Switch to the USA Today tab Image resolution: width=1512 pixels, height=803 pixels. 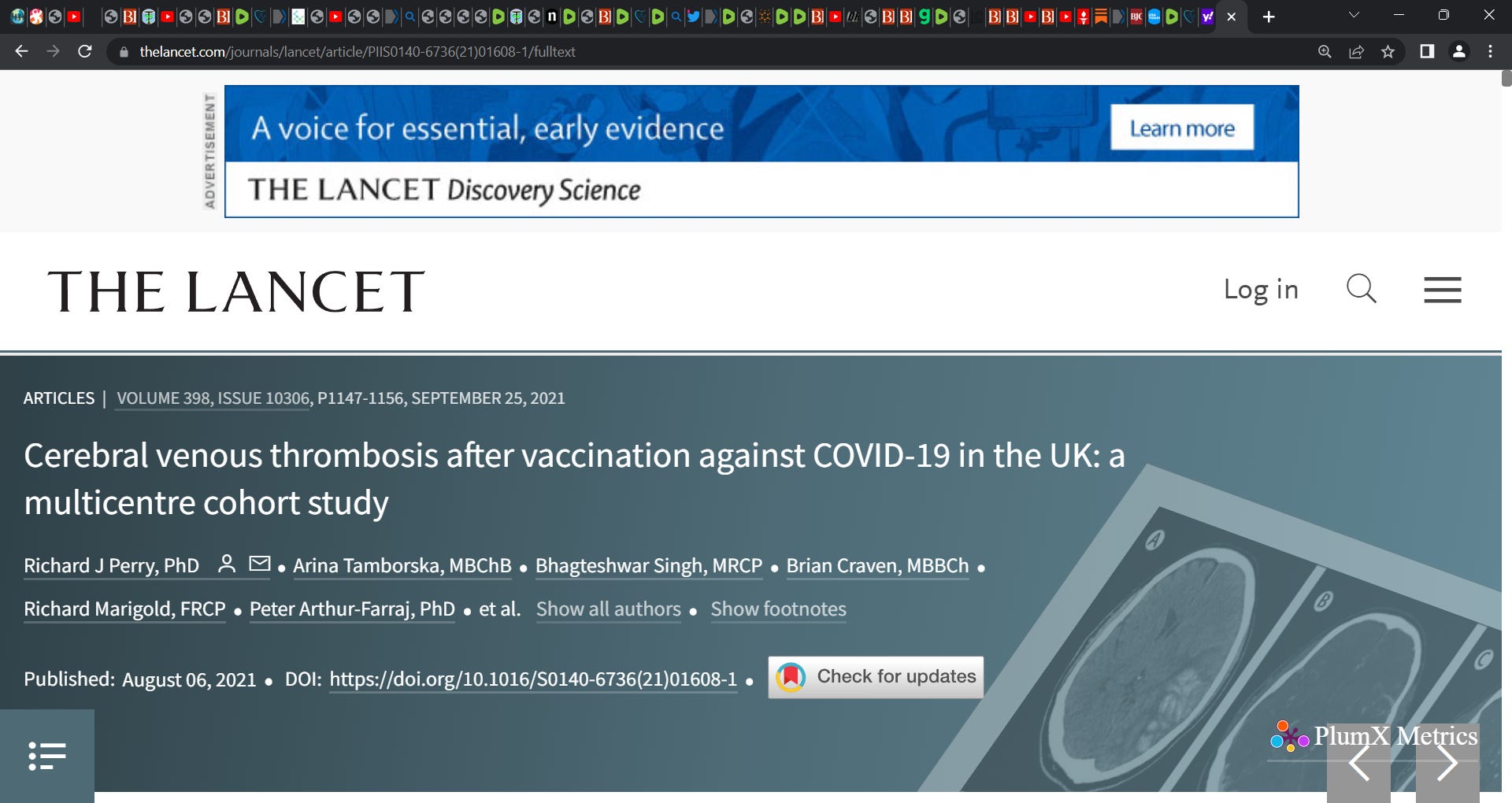(x=1154, y=17)
